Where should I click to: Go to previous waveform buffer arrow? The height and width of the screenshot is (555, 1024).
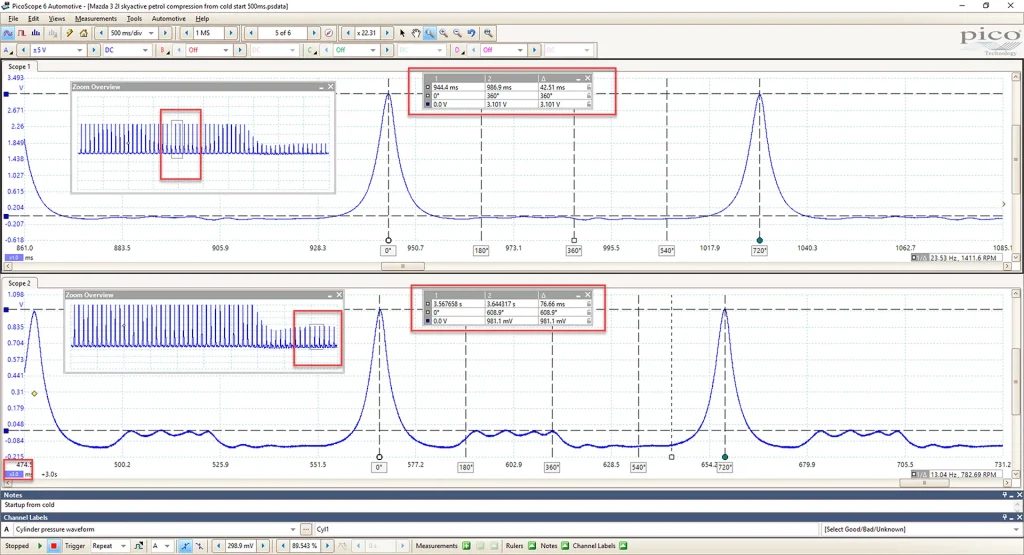click(x=251, y=33)
